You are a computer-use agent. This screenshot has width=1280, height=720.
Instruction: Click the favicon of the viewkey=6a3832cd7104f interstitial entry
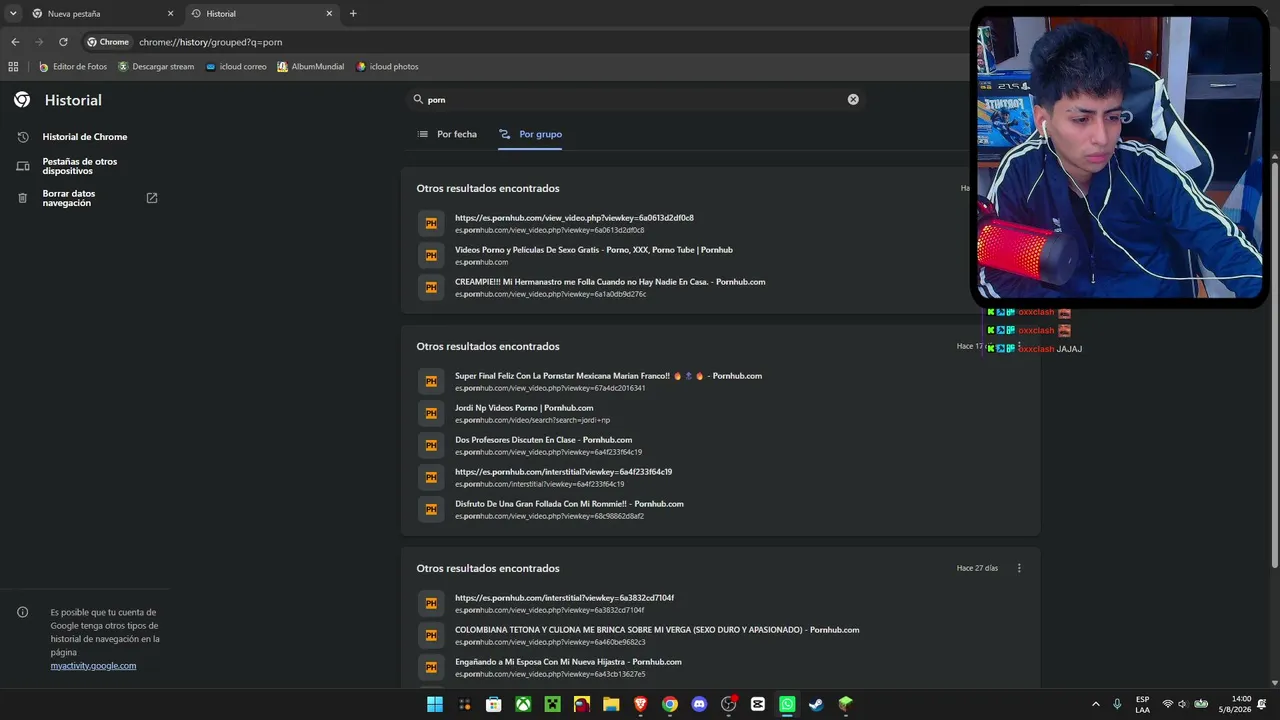(431, 603)
